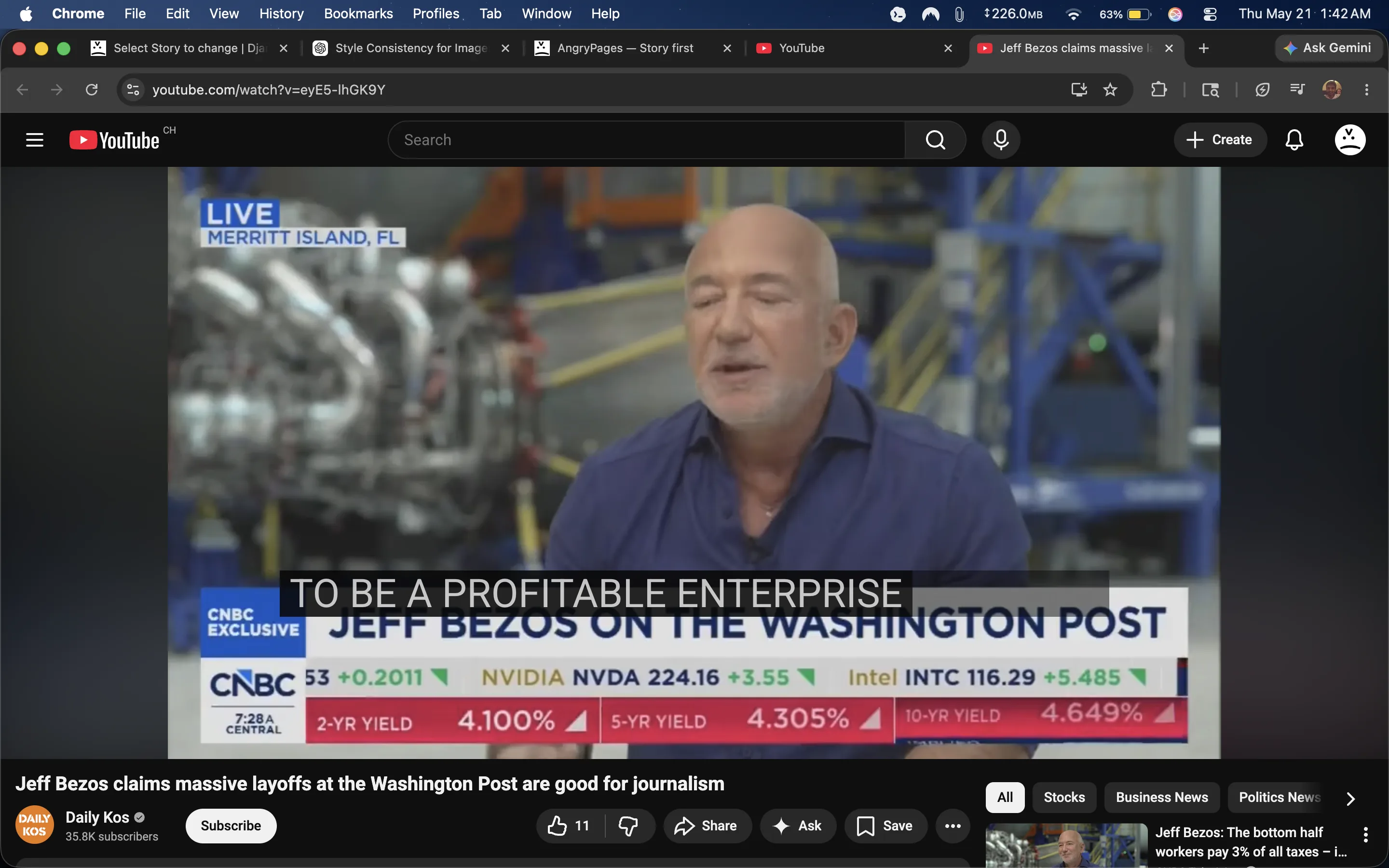Viewport: 1389px width, 868px height.
Task: Go to YouTube home via logo
Action: click(x=115, y=140)
